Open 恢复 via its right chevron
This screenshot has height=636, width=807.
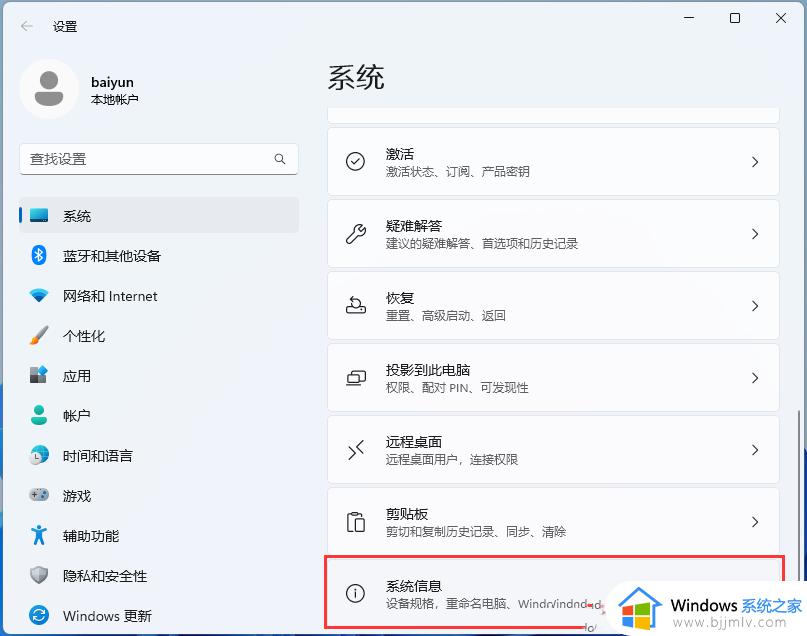755,306
